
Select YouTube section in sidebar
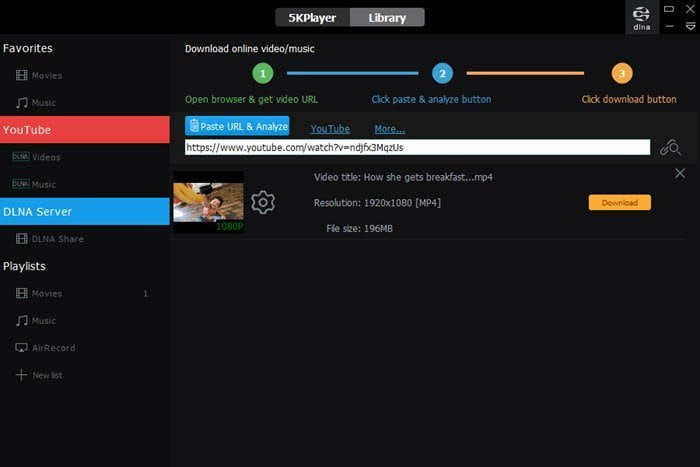[x=85, y=130]
